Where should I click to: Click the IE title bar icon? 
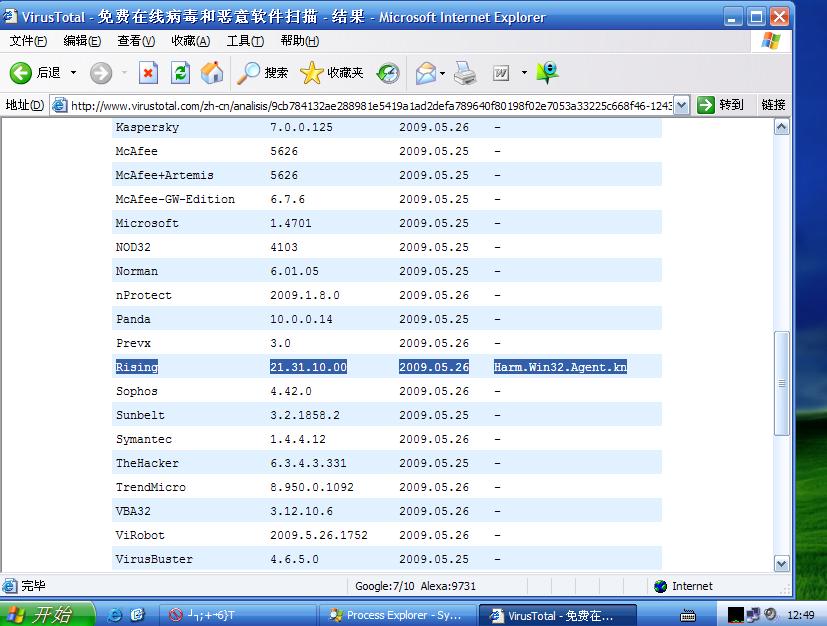9,16
